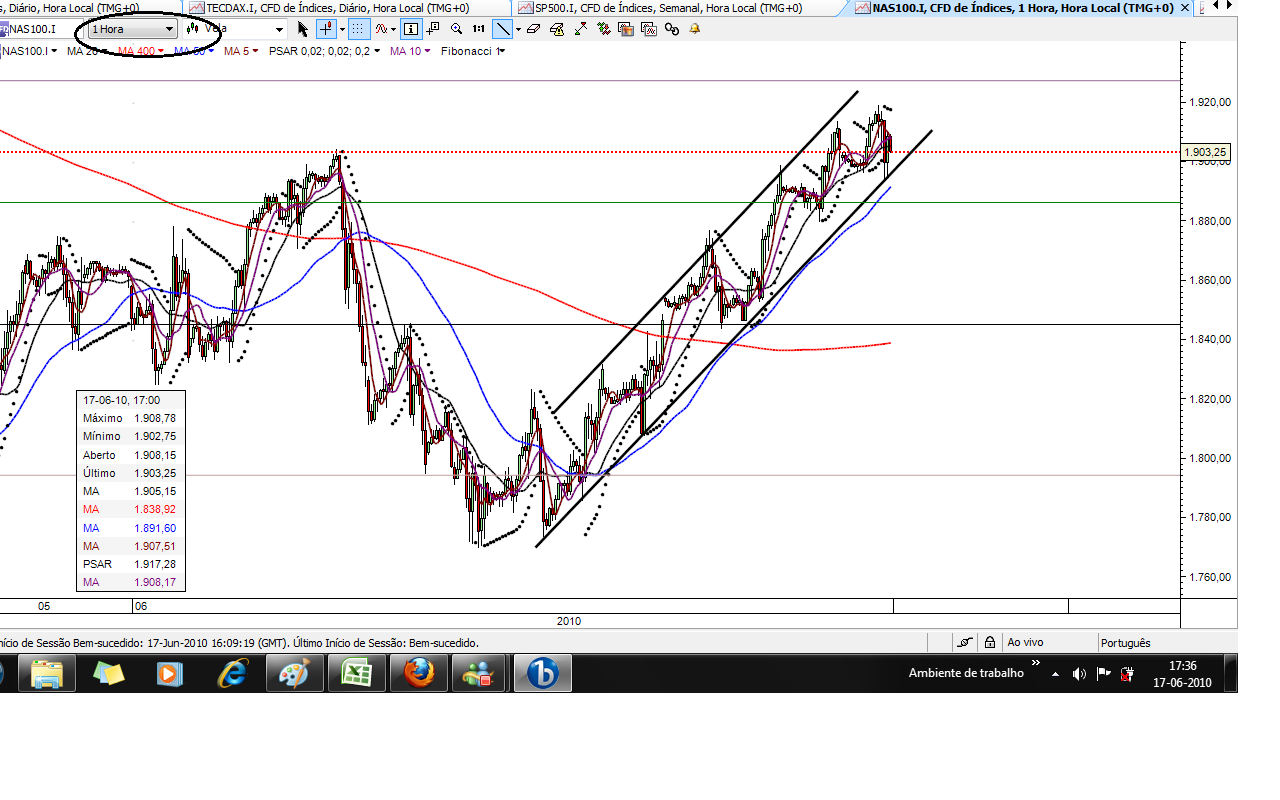
Task: Click the 1.920,00 price axis label
Action: tap(1208, 102)
